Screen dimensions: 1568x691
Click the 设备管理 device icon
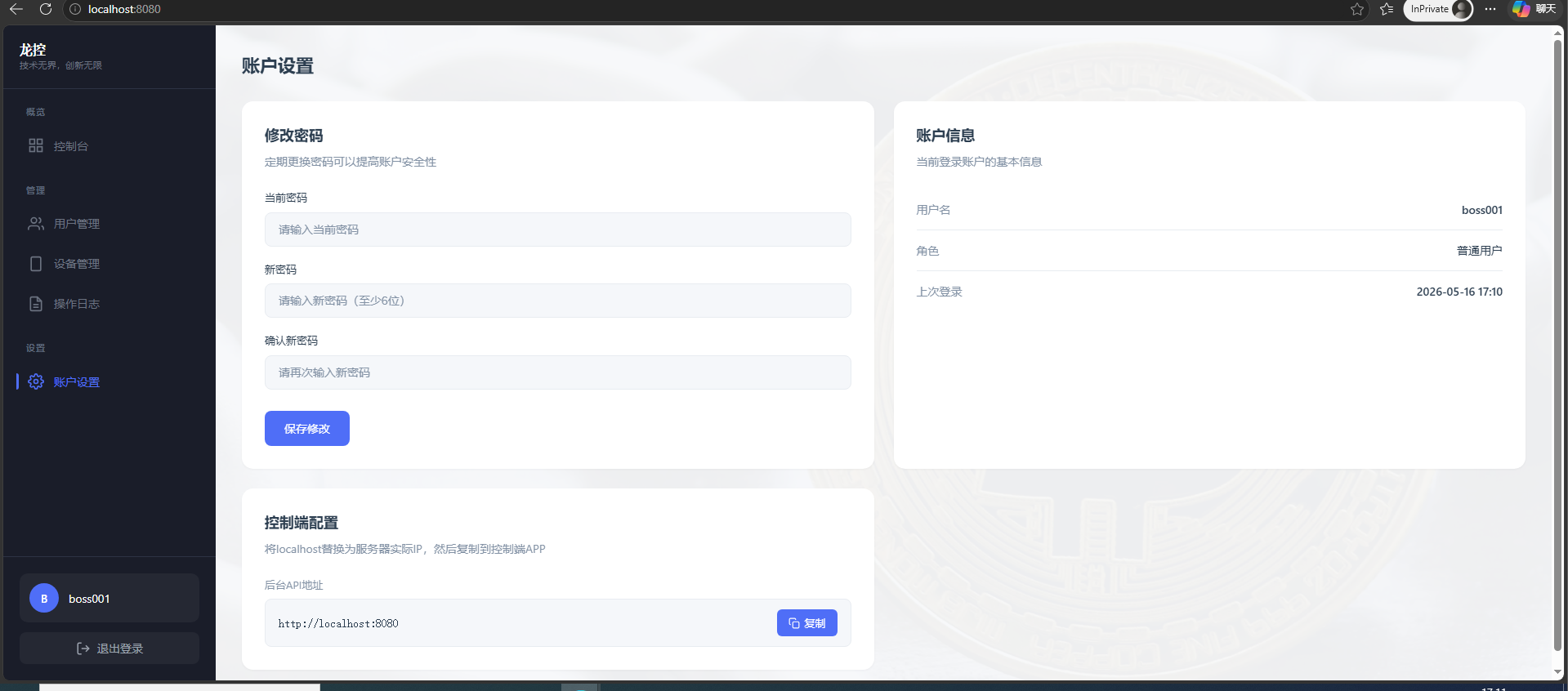[36, 264]
